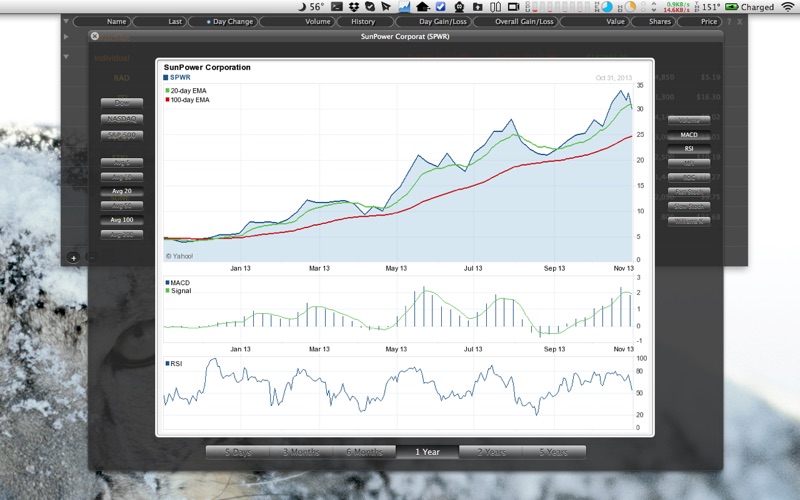The height and width of the screenshot is (500, 800).
Task: Toggle the Dow comparison overlay
Action: click(x=121, y=103)
